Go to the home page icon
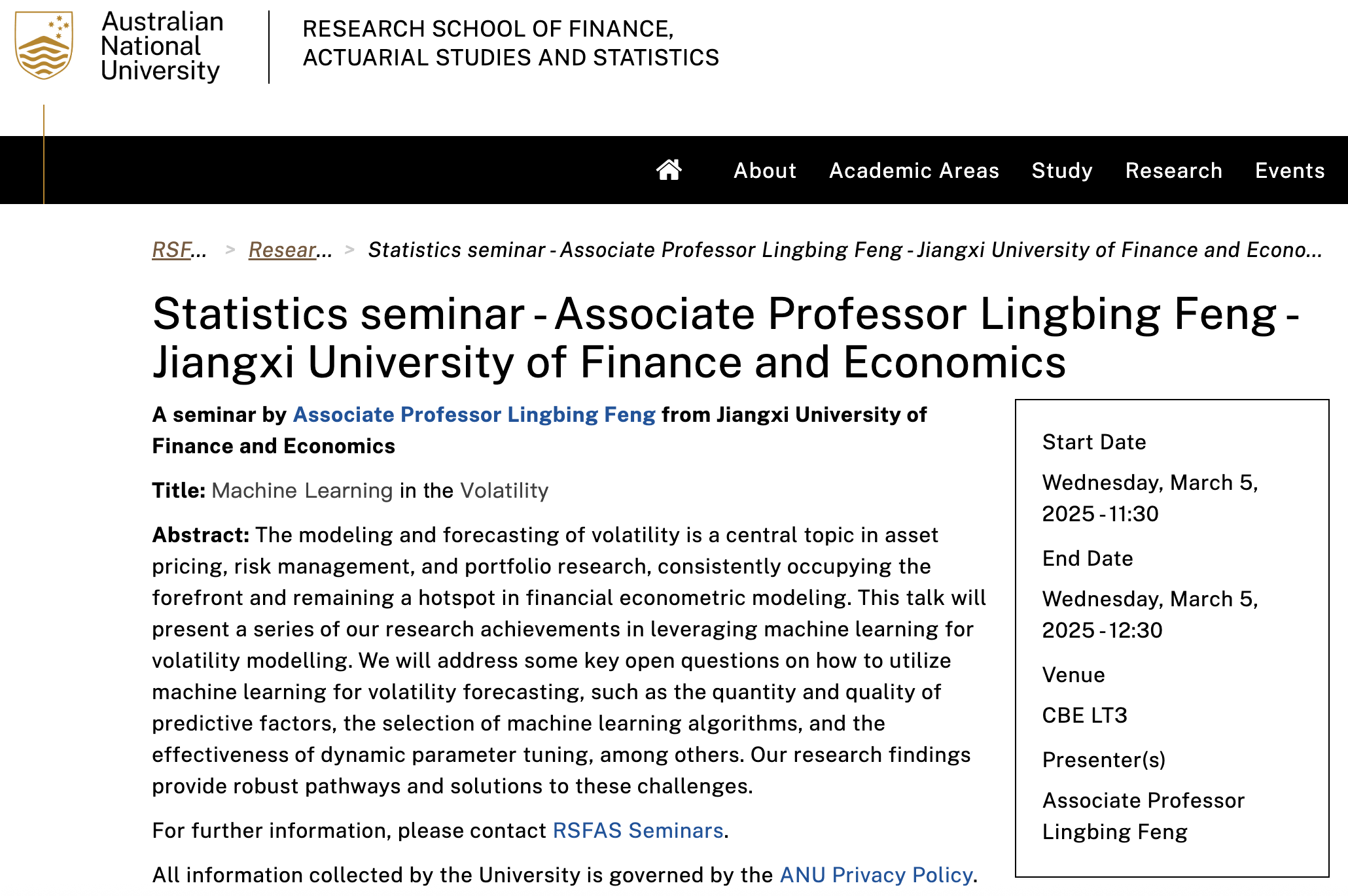 click(x=669, y=170)
